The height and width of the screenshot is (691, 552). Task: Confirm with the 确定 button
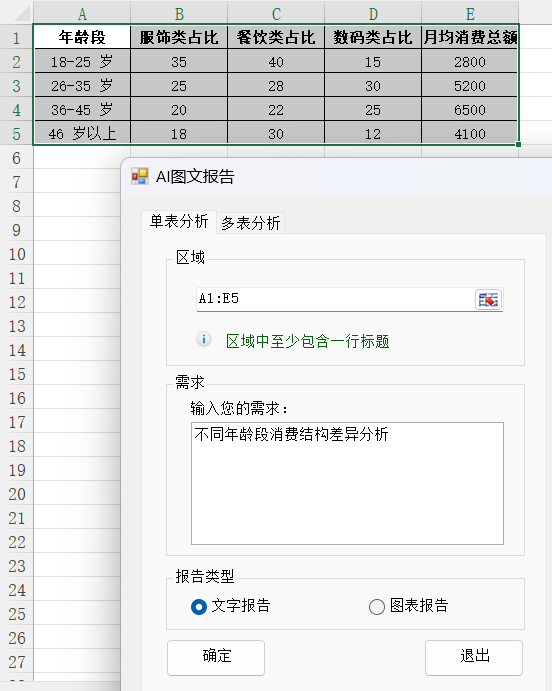216,658
